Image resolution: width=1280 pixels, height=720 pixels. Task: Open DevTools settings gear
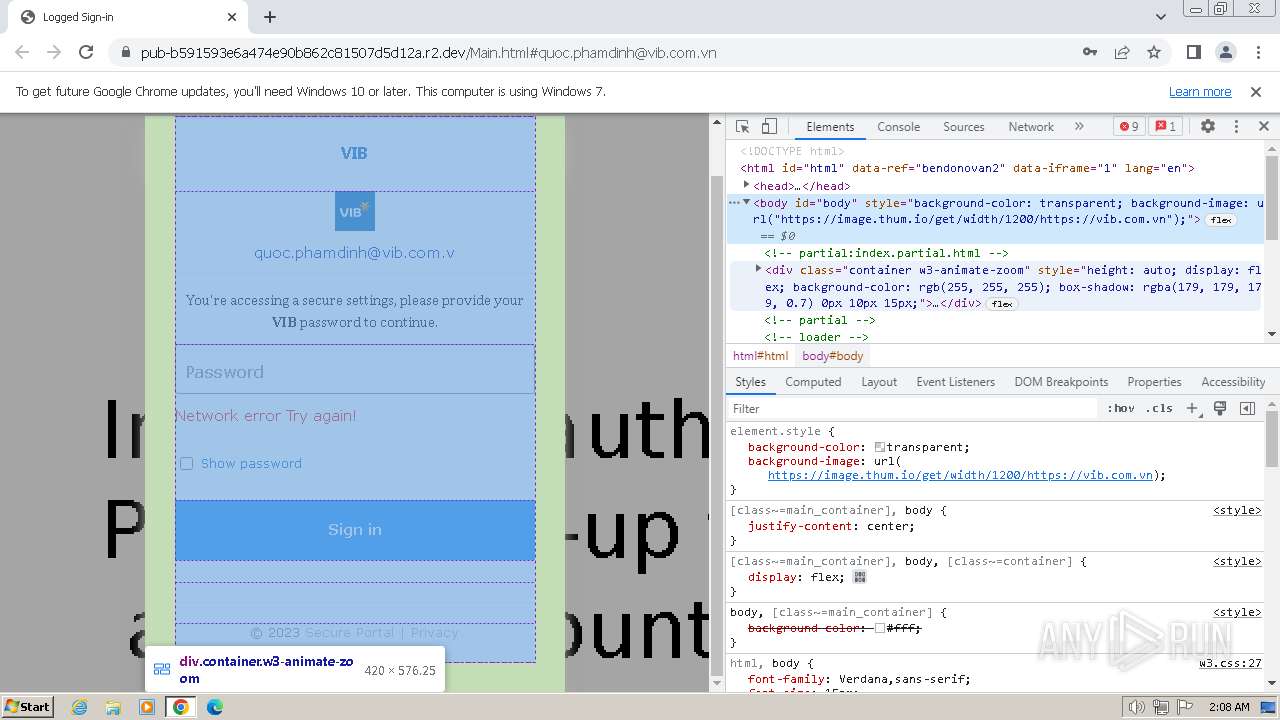[1208, 127]
